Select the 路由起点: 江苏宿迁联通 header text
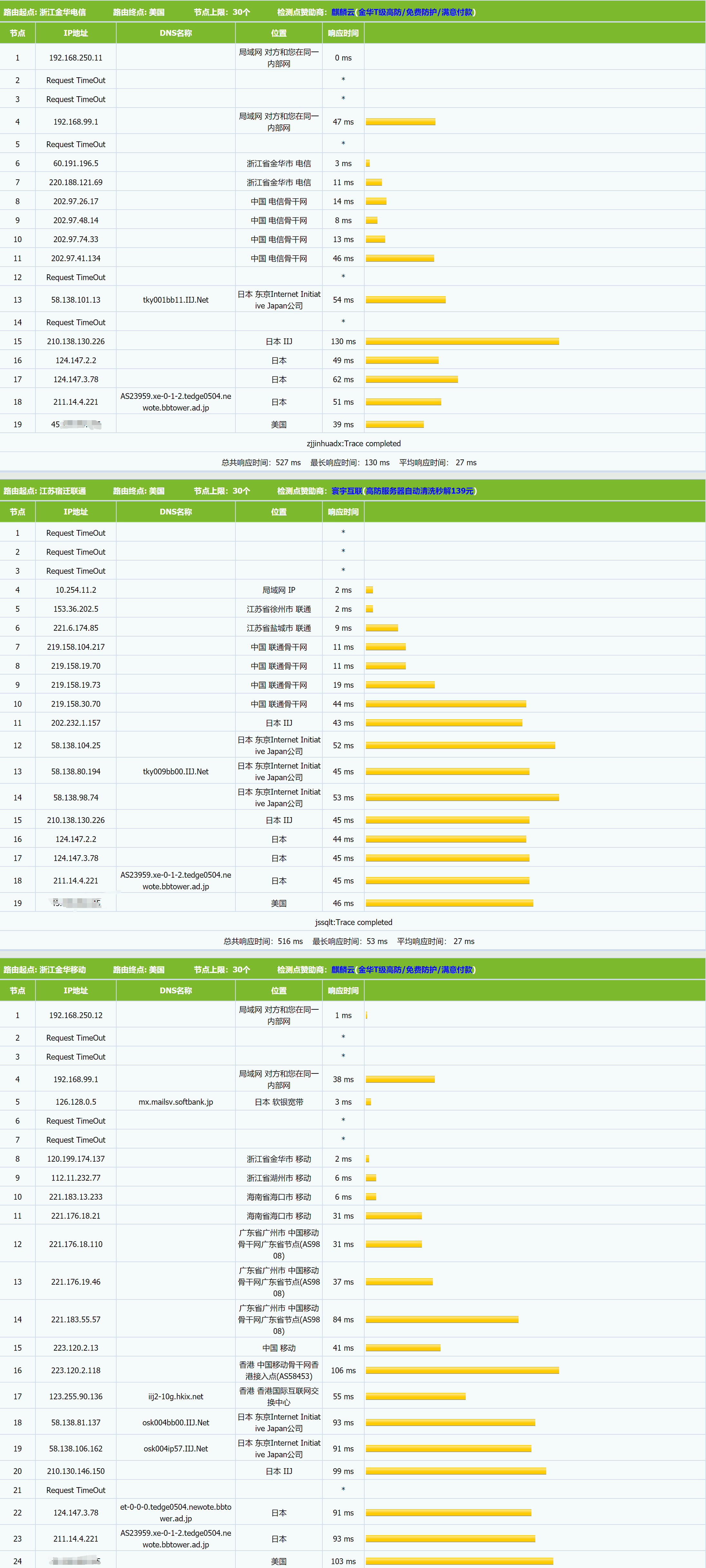This screenshot has height=1568, width=706. (x=44, y=491)
